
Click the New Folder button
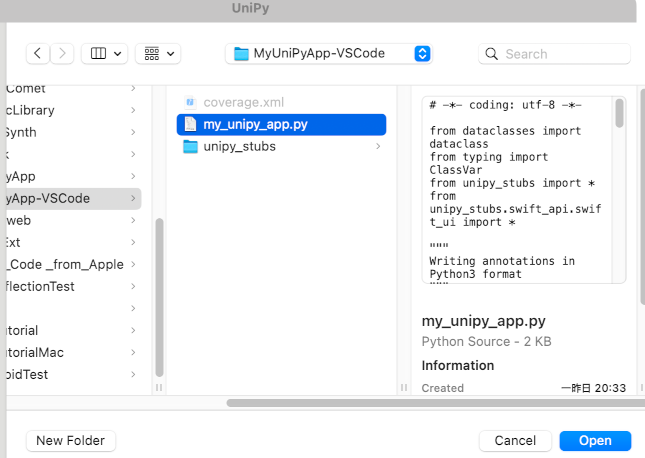tap(70, 440)
